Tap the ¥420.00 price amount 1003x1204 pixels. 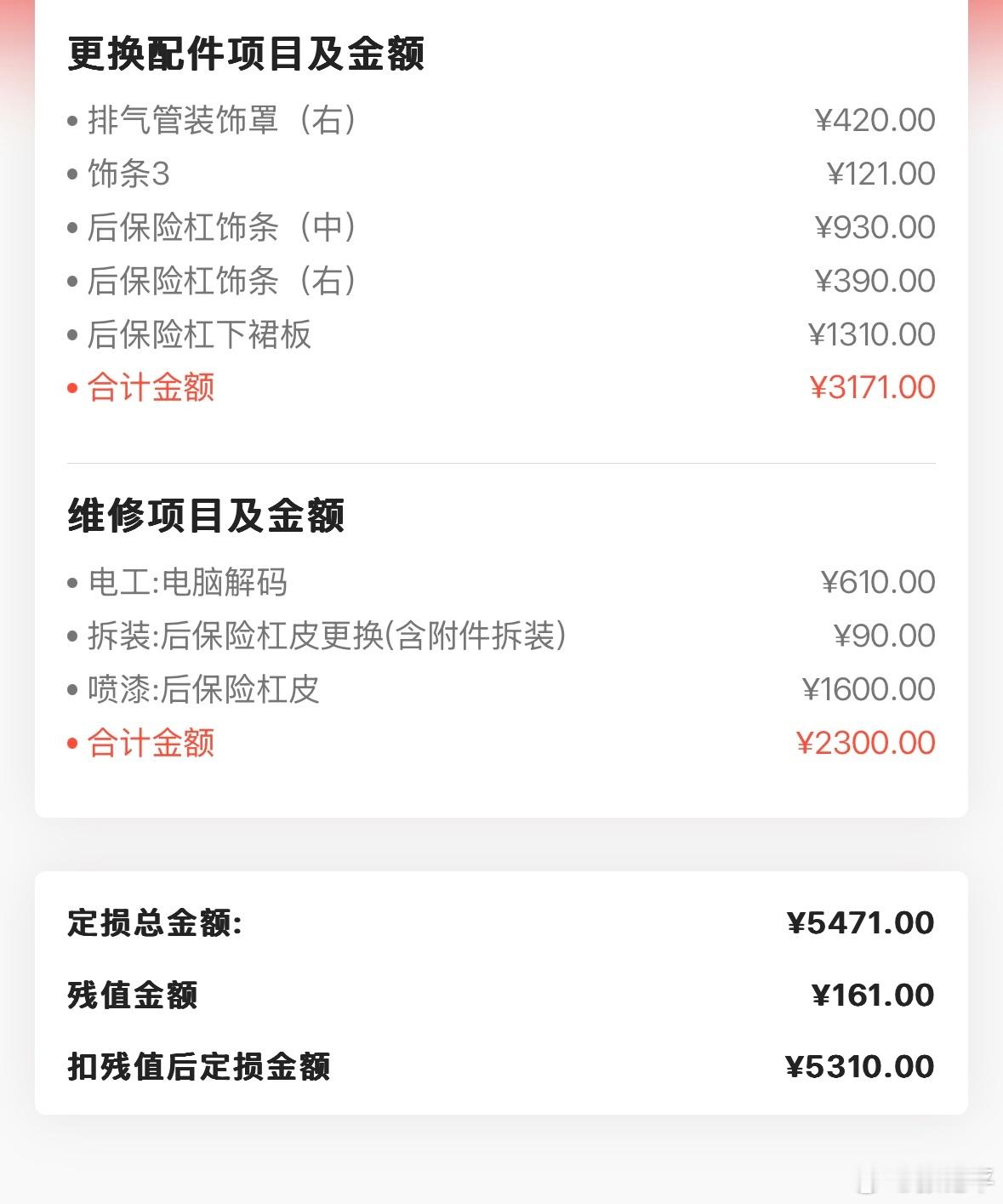pyautogui.click(x=875, y=120)
